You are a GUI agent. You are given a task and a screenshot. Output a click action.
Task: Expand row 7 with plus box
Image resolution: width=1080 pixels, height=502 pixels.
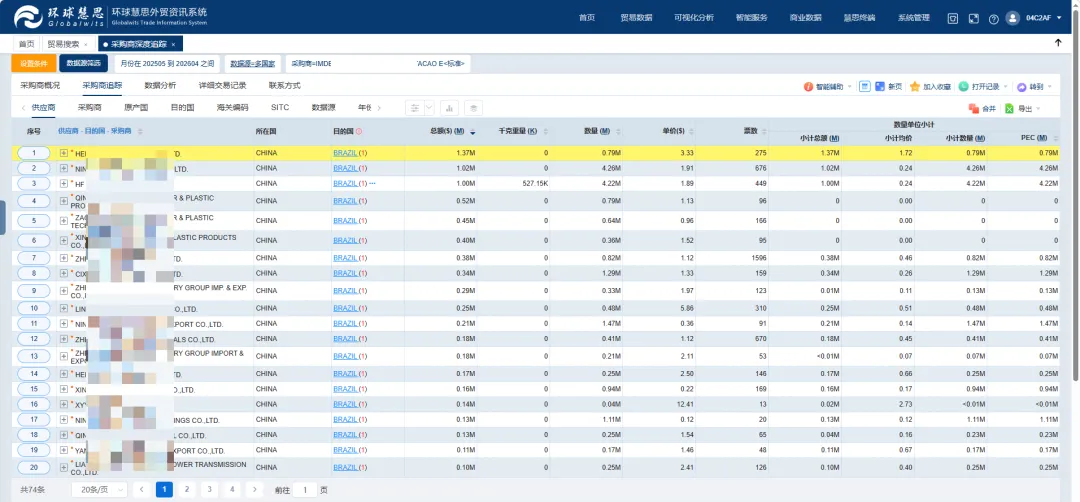(63, 258)
